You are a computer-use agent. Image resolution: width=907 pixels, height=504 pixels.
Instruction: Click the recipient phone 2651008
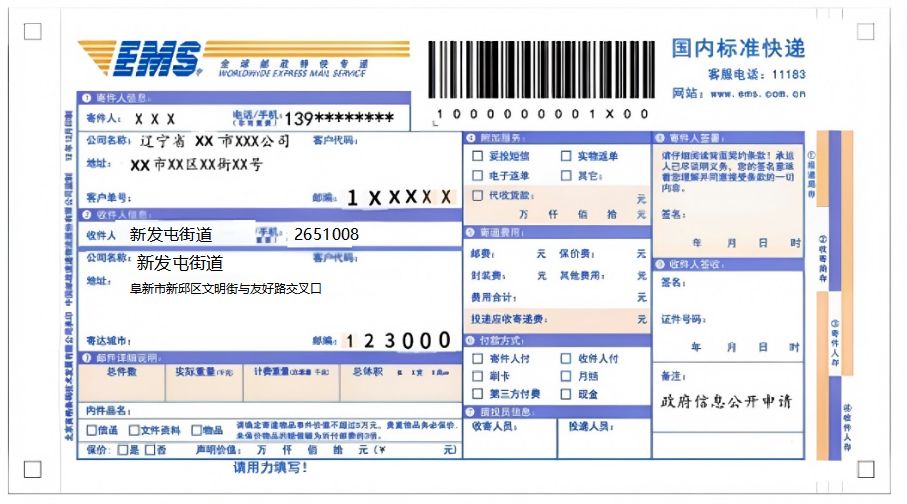pos(326,234)
